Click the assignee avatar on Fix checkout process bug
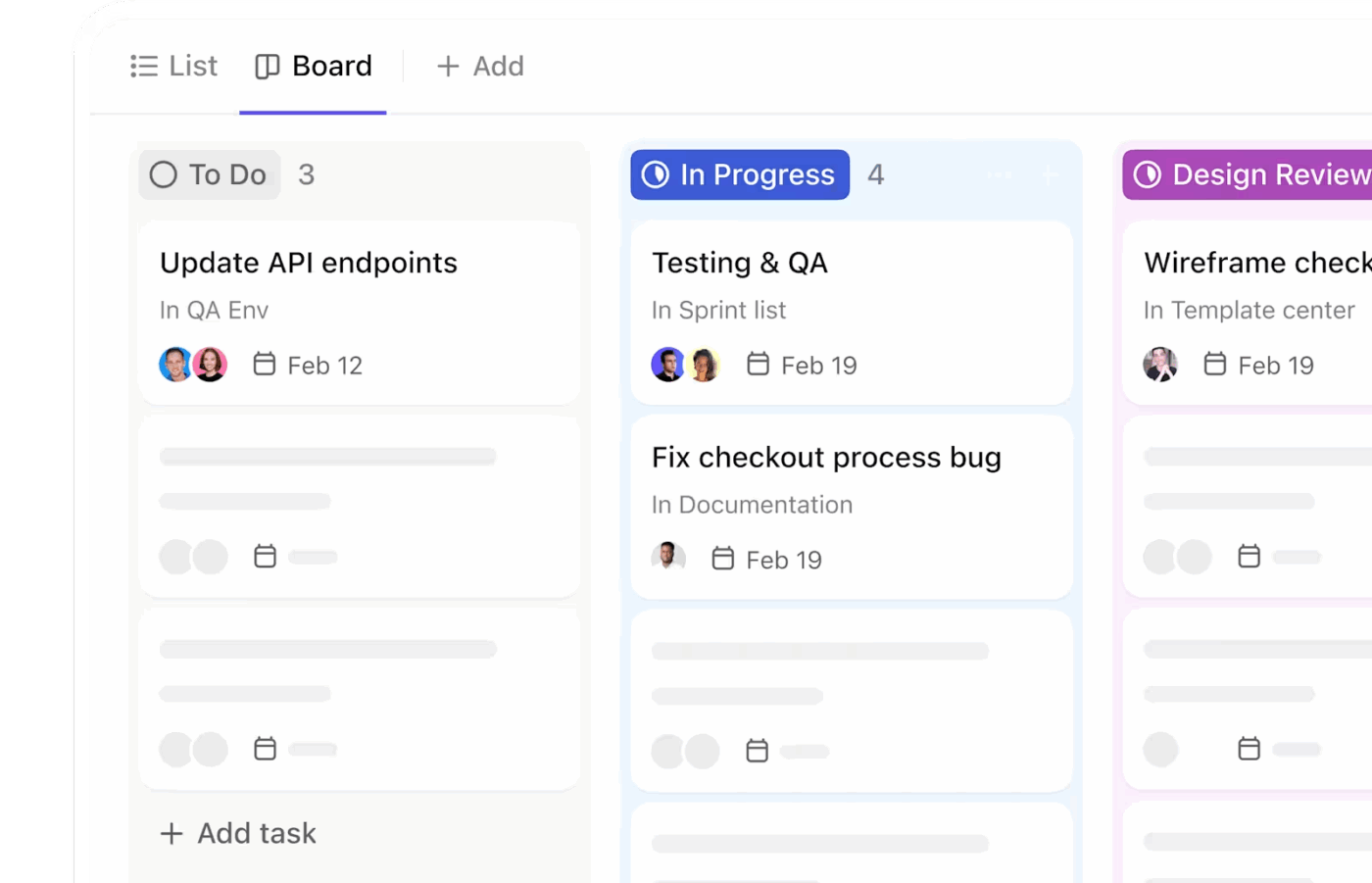The height and width of the screenshot is (883, 1372). click(x=668, y=558)
